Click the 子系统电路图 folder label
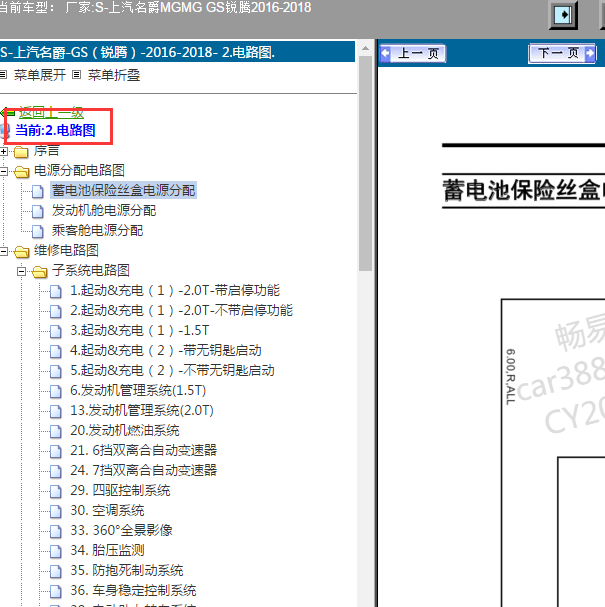The image size is (605, 607). pos(91,271)
